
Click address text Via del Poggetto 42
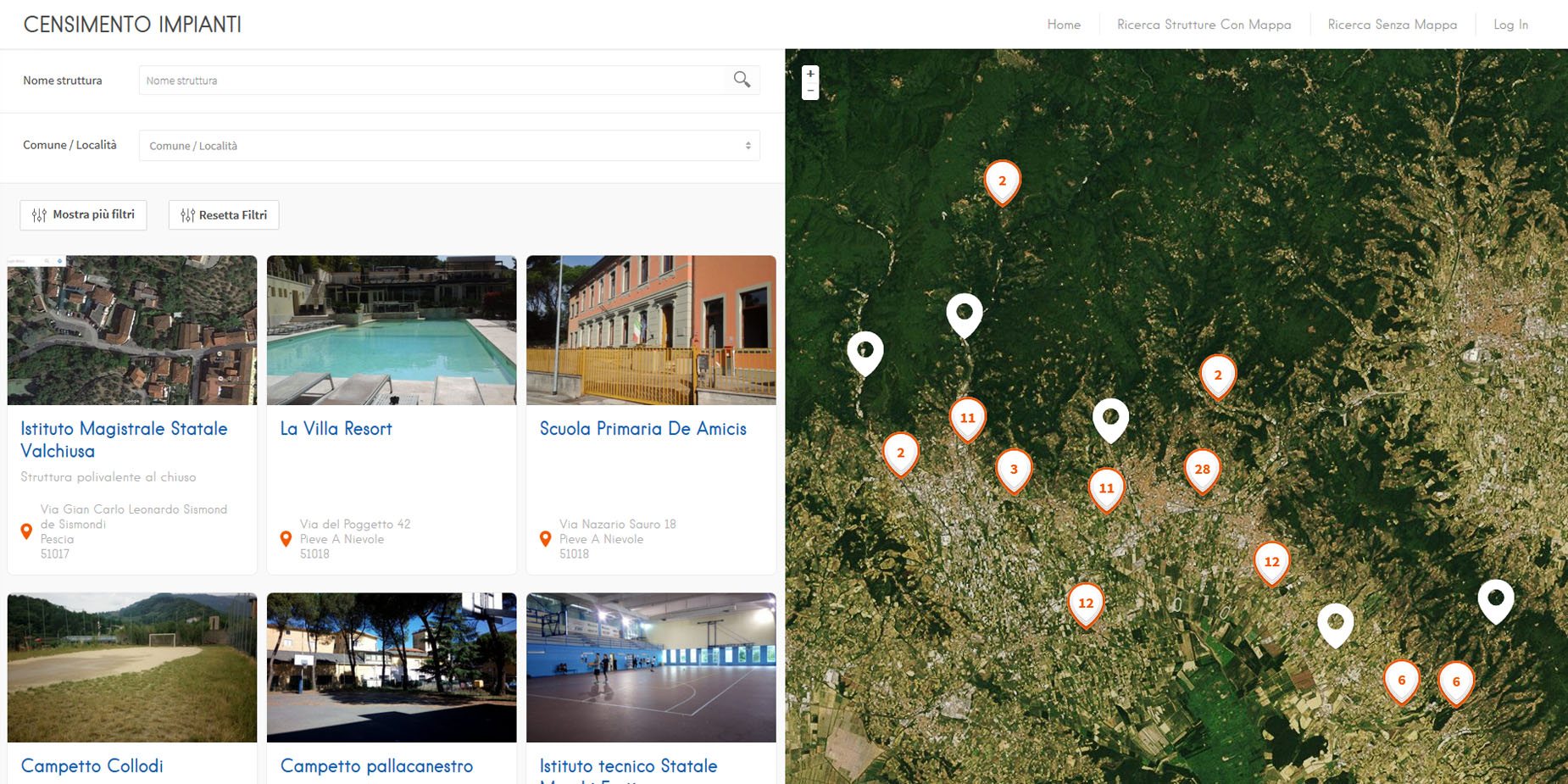[355, 524]
